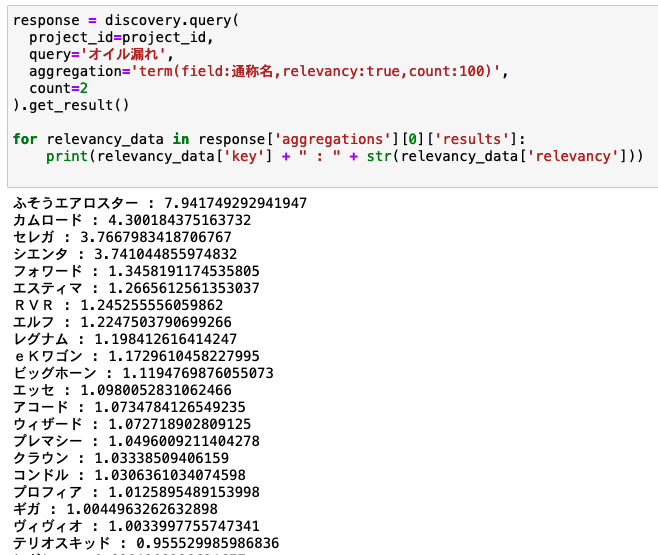Click output row 'ギガ : 1.0044963262632898'

point(115,509)
